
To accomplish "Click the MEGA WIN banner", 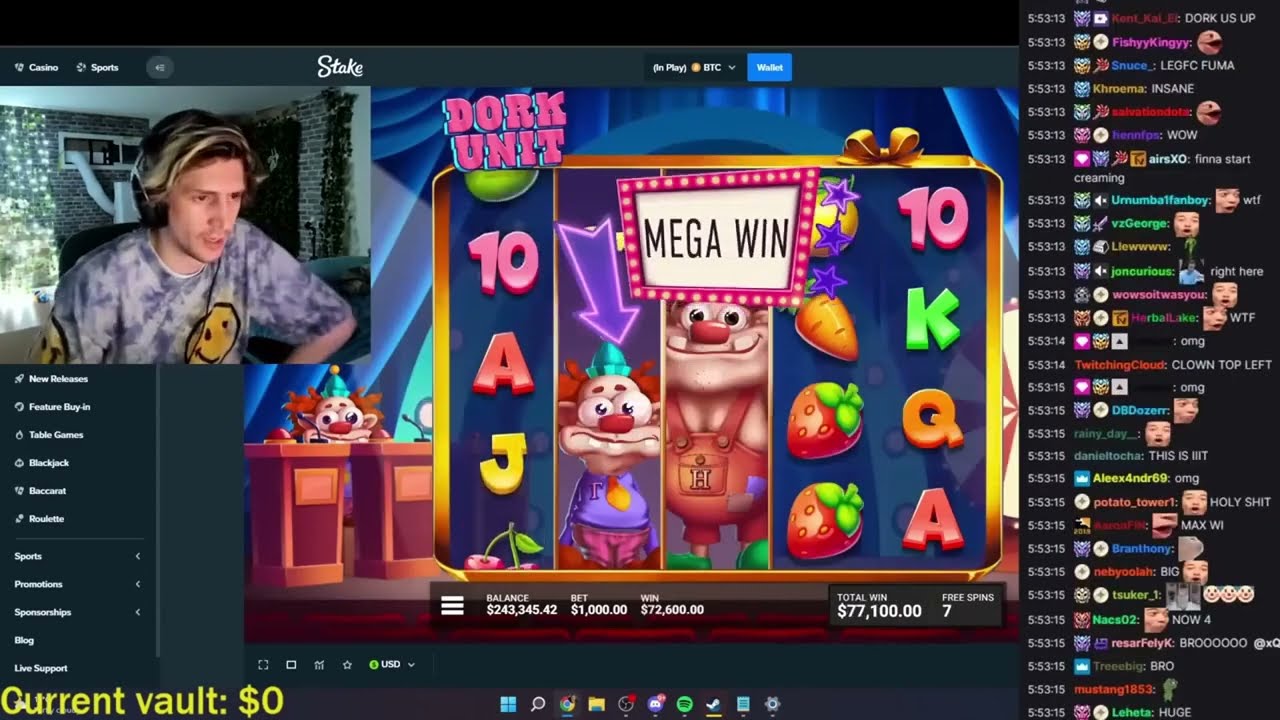I will point(716,236).
